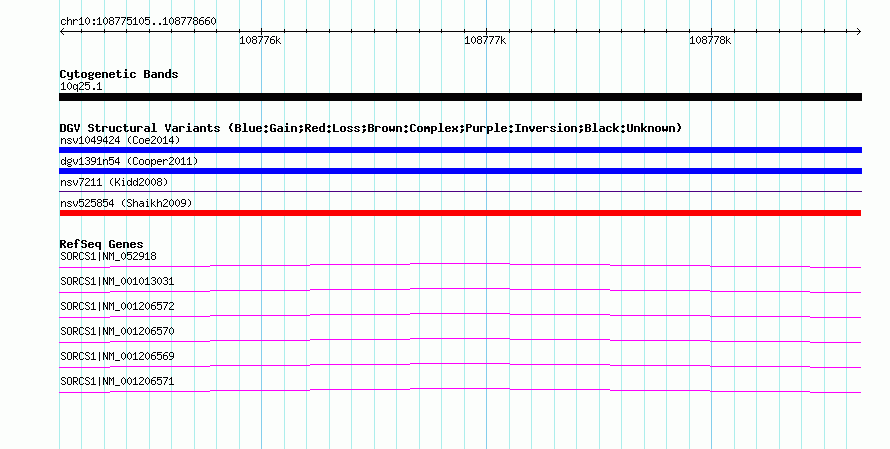The width and height of the screenshot is (890, 449).
Task: Click the RefSeq Genes track title
Action: [x=101, y=244]
